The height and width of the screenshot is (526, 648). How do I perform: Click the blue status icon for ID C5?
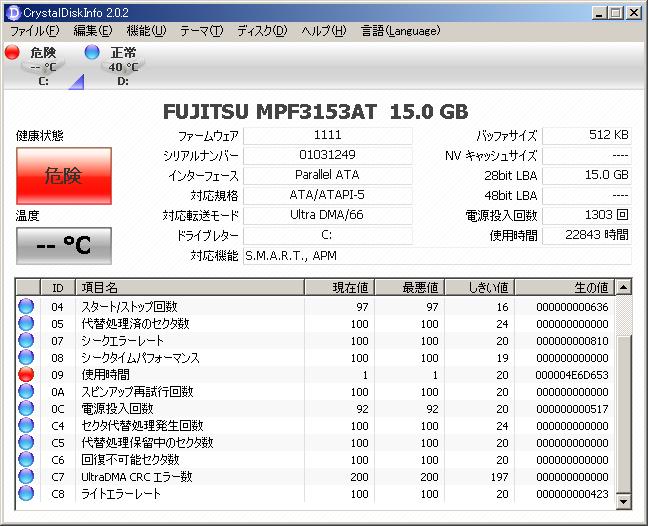[x=26, y=442]
